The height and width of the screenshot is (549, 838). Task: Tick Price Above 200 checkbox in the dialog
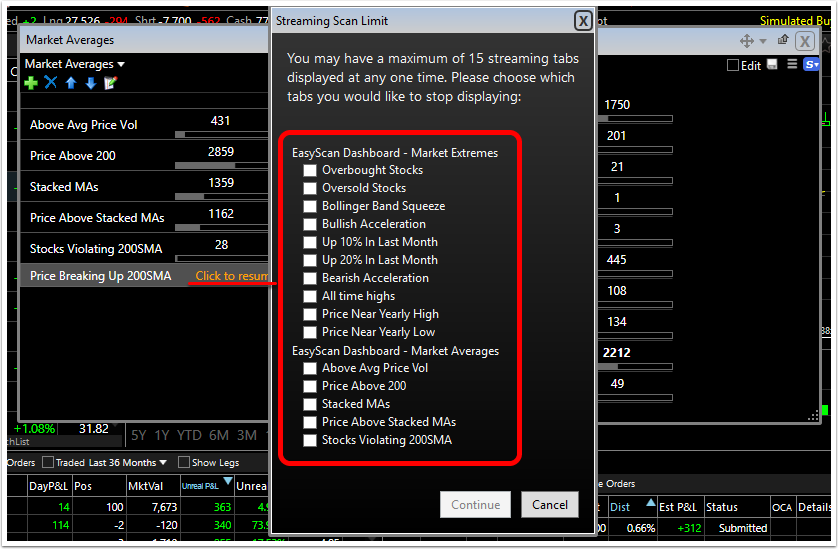click(310, 386)
